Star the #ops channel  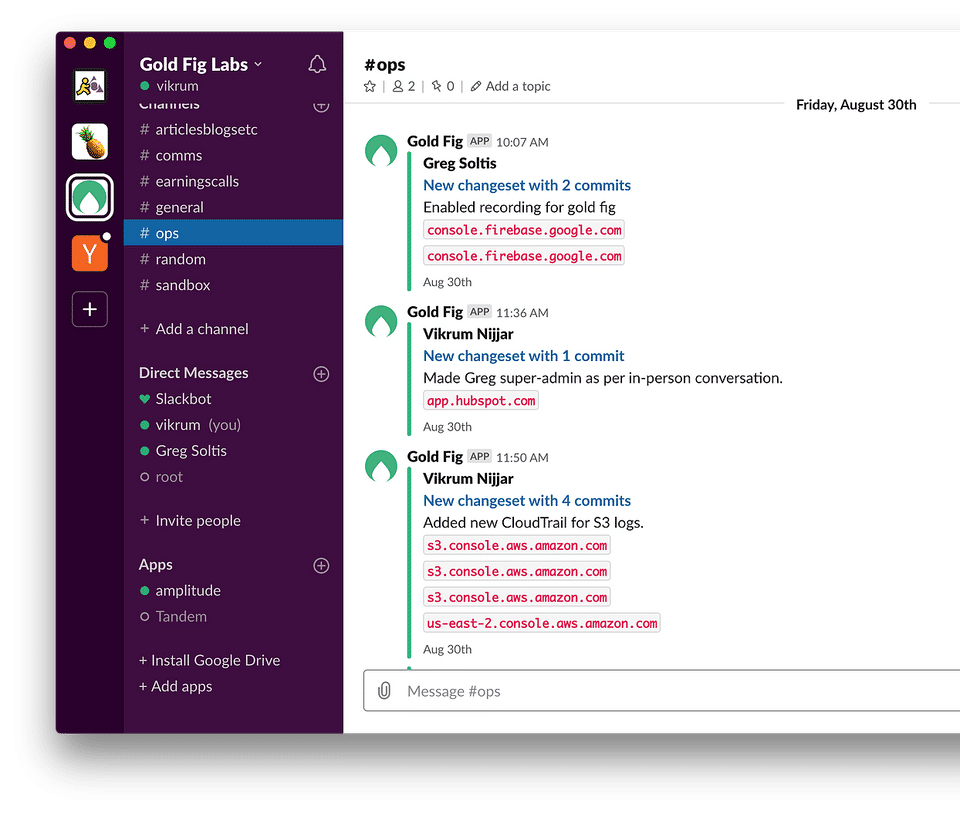click(x=370, y=87)
